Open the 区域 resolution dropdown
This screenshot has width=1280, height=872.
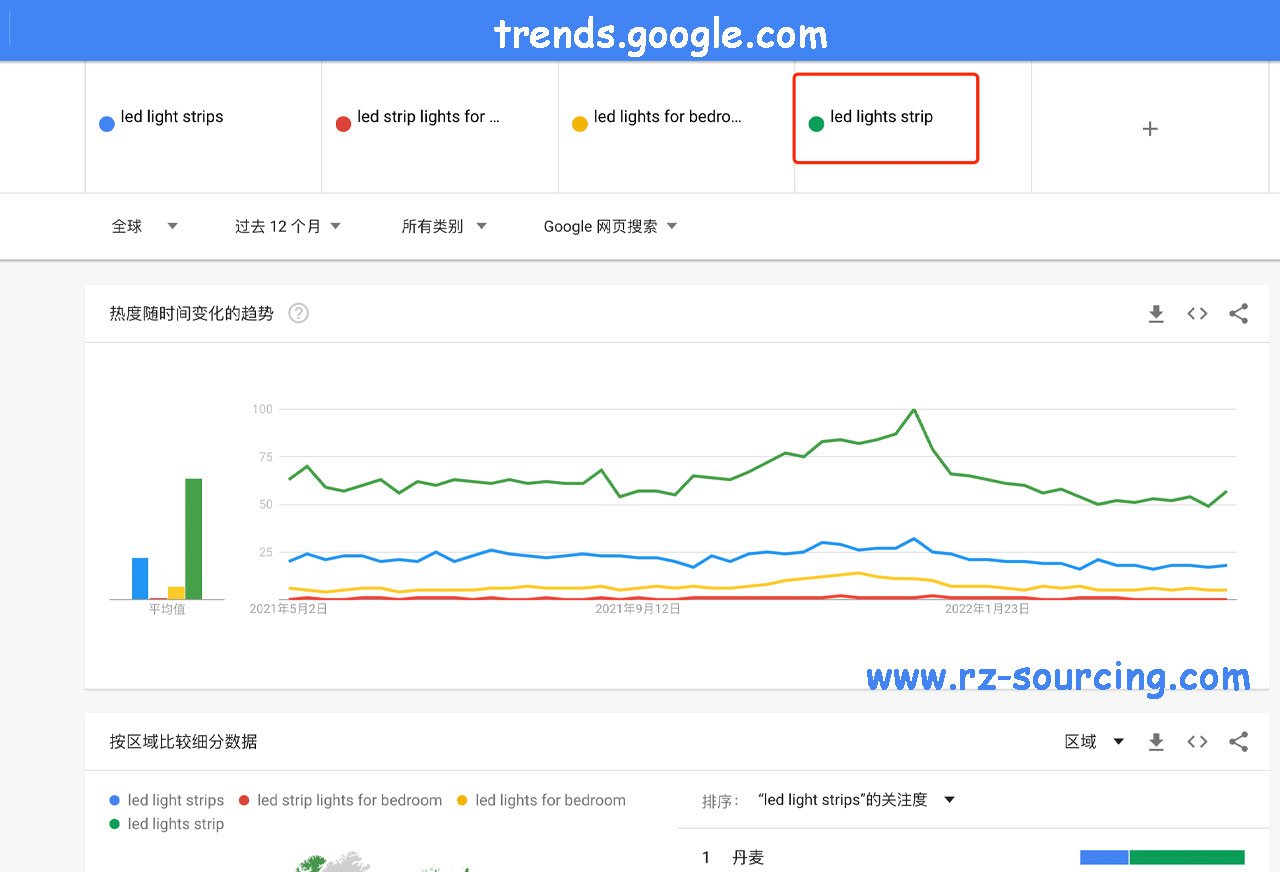point(1094,742)
